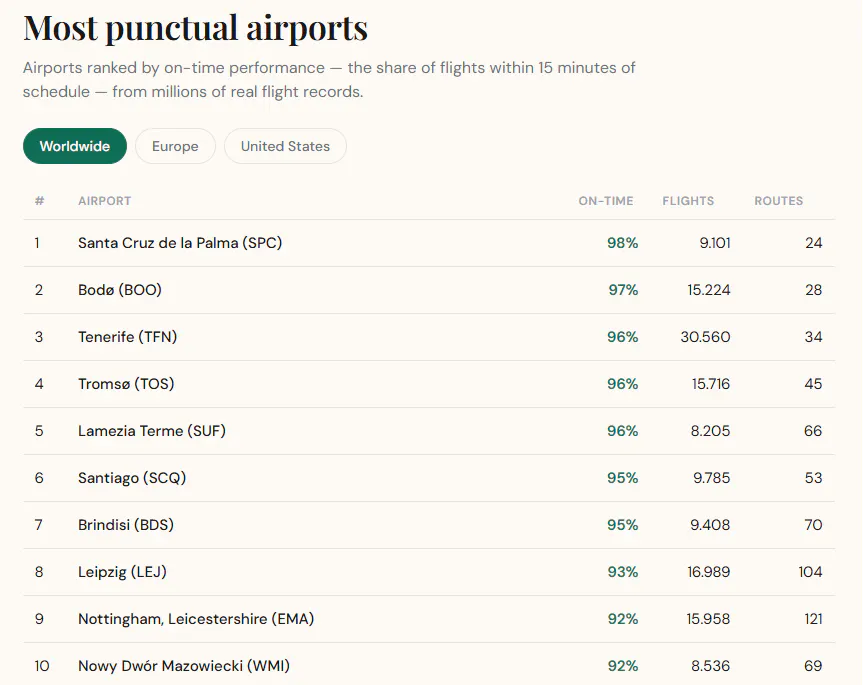Switch to the Europe tab

pyautogui.click(x=175, y=146)
